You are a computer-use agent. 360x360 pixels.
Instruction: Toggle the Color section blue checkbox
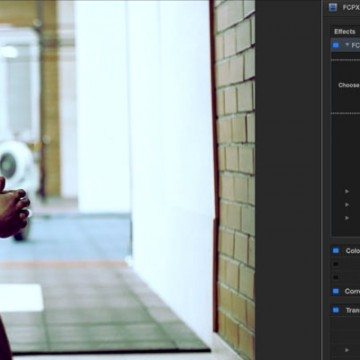[336, 251]
